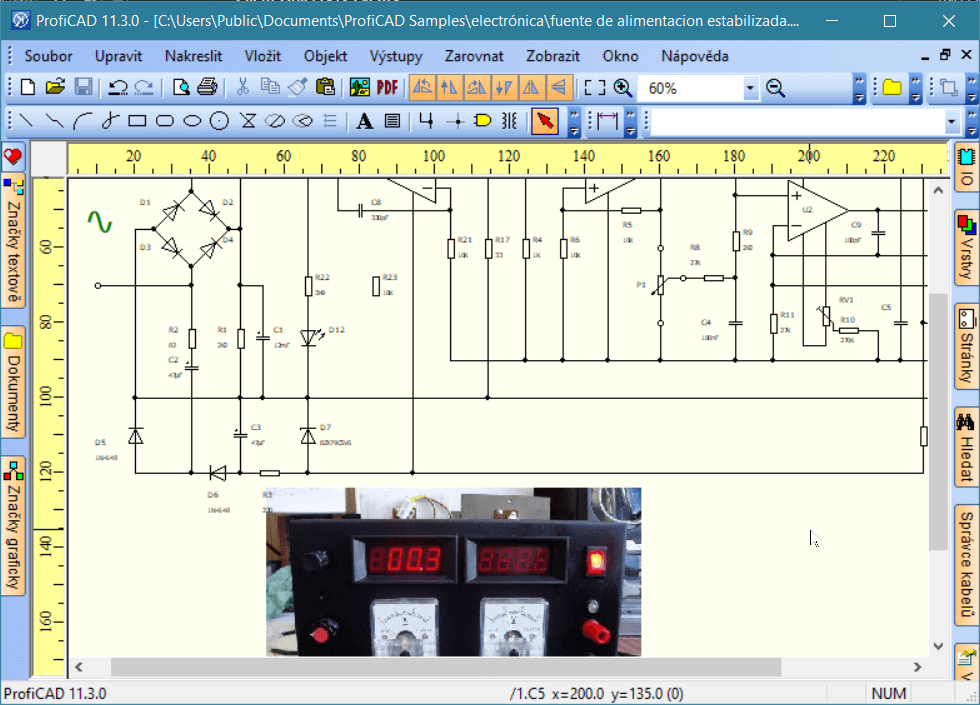Open the Správce kabelů side panel
980x705 pixels.
click(x=966, y=564)
